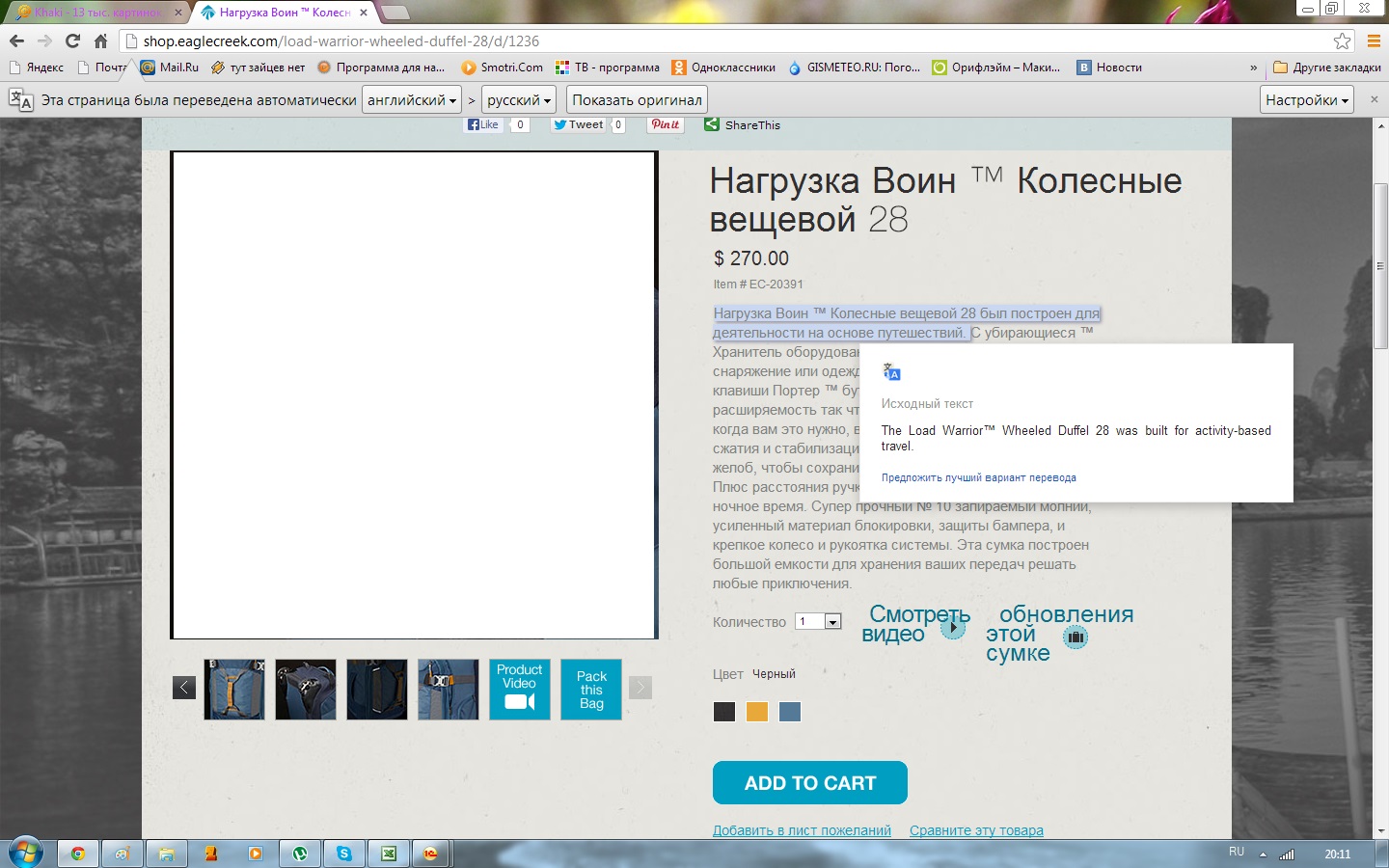Open Excel from the taskbar
Image resolution: width=1389 pixels, height=868 pixels.
389,854
